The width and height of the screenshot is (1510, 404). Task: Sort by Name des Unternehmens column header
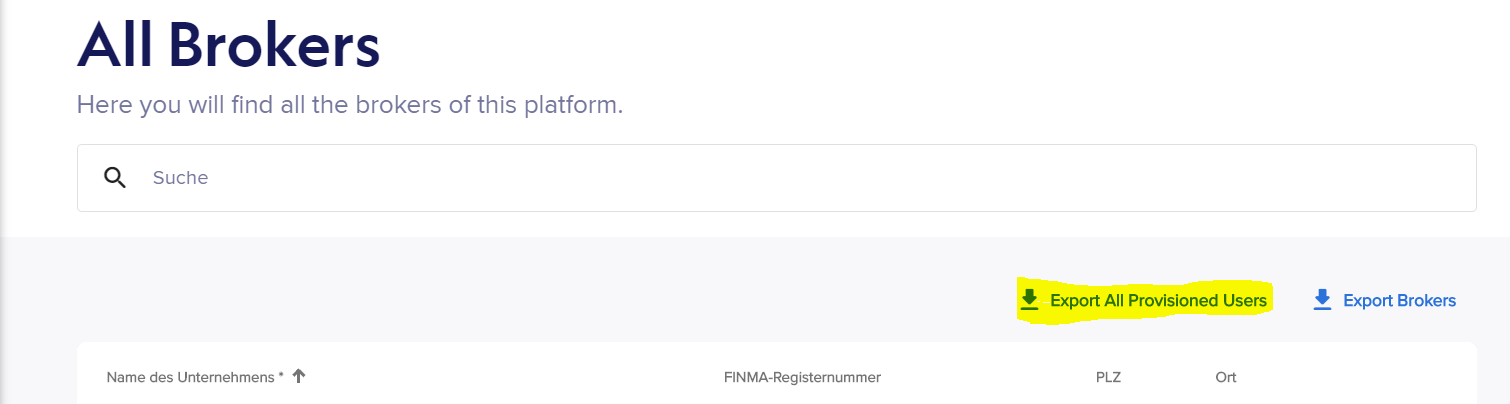[x=195, y=378]
